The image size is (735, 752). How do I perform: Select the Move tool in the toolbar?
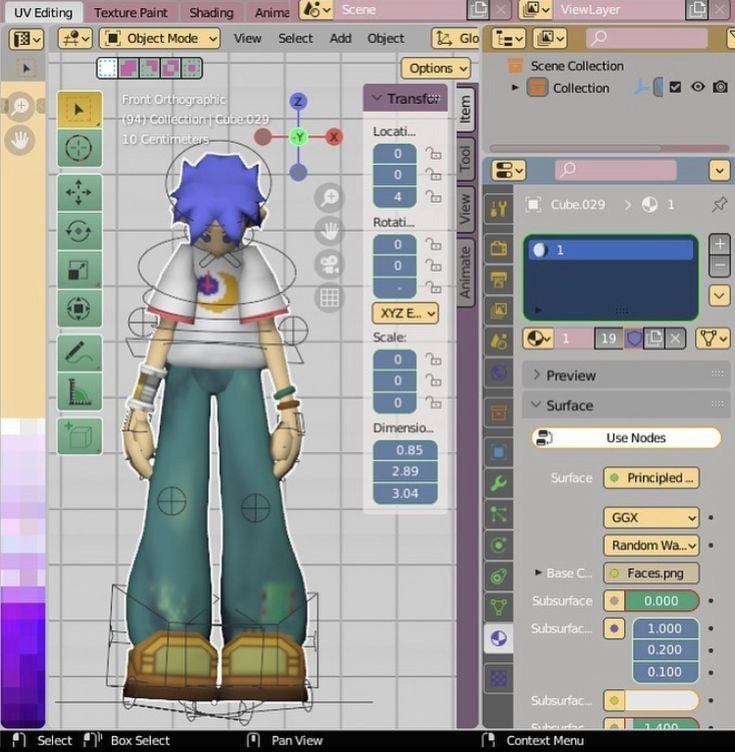78,191
